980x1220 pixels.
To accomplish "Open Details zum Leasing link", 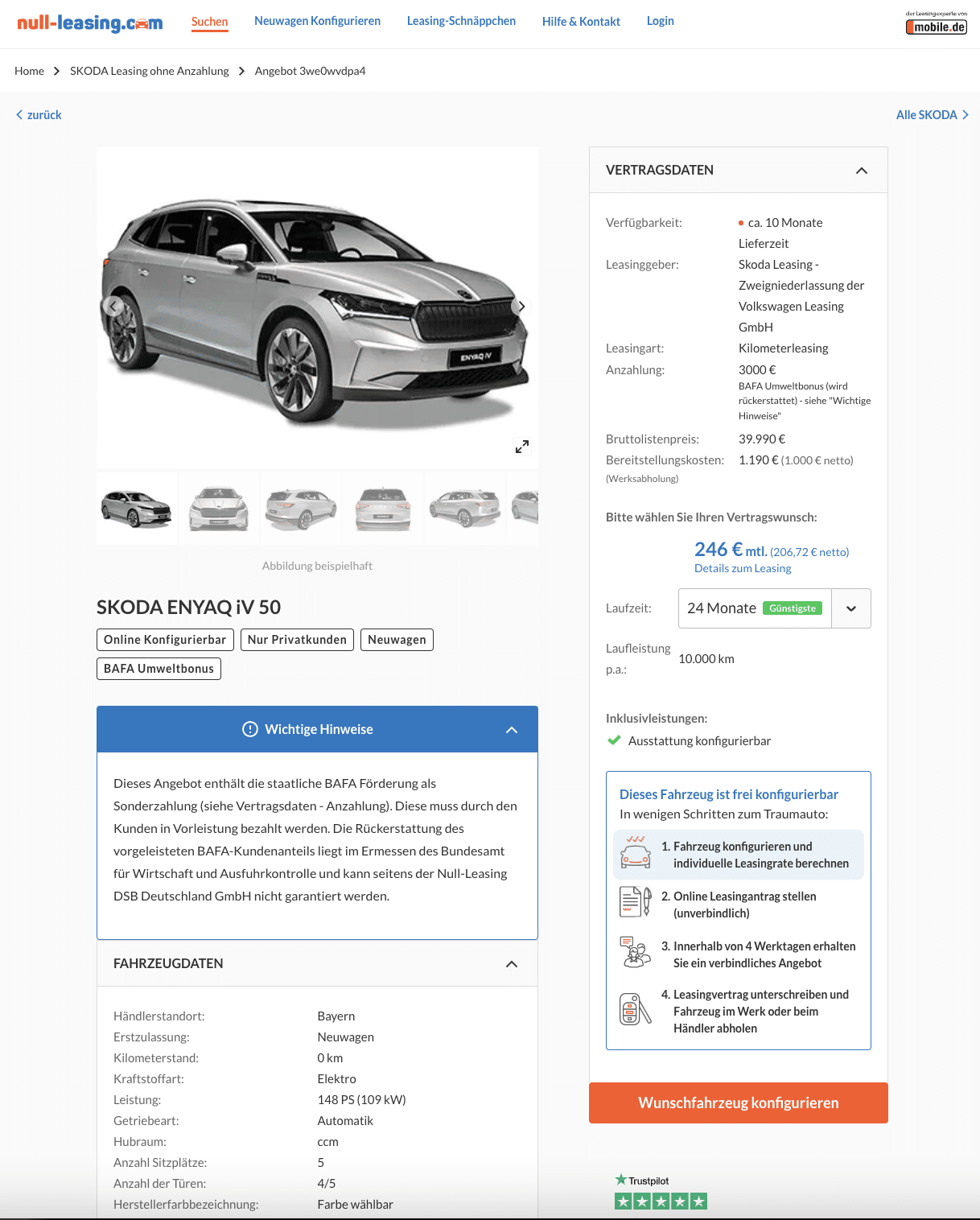I will tap(743, 568).
